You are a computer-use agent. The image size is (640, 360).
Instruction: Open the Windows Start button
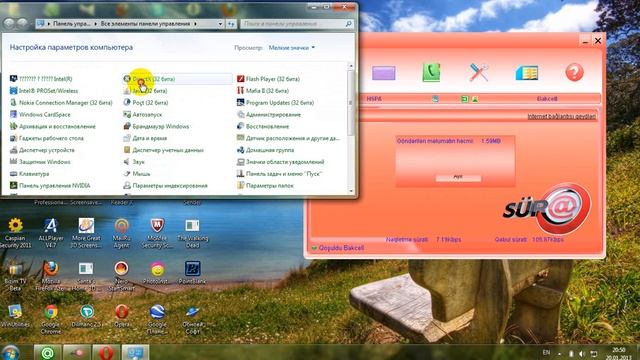click(x=10, y=353)
